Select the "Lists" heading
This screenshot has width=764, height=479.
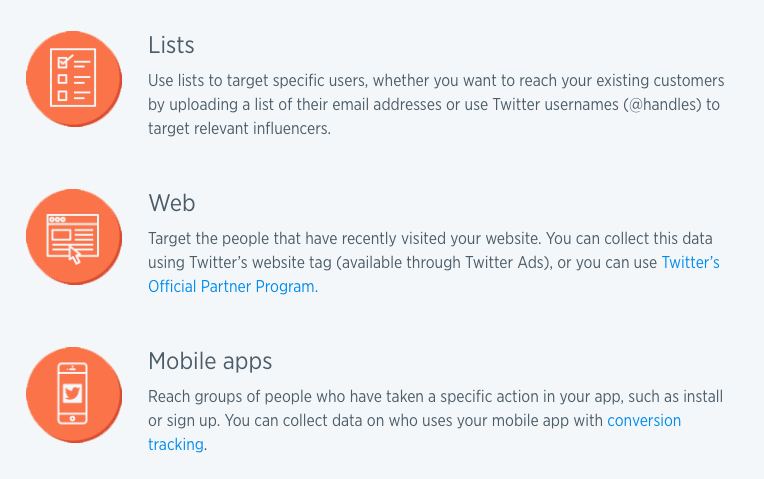[x=171, y=45]
